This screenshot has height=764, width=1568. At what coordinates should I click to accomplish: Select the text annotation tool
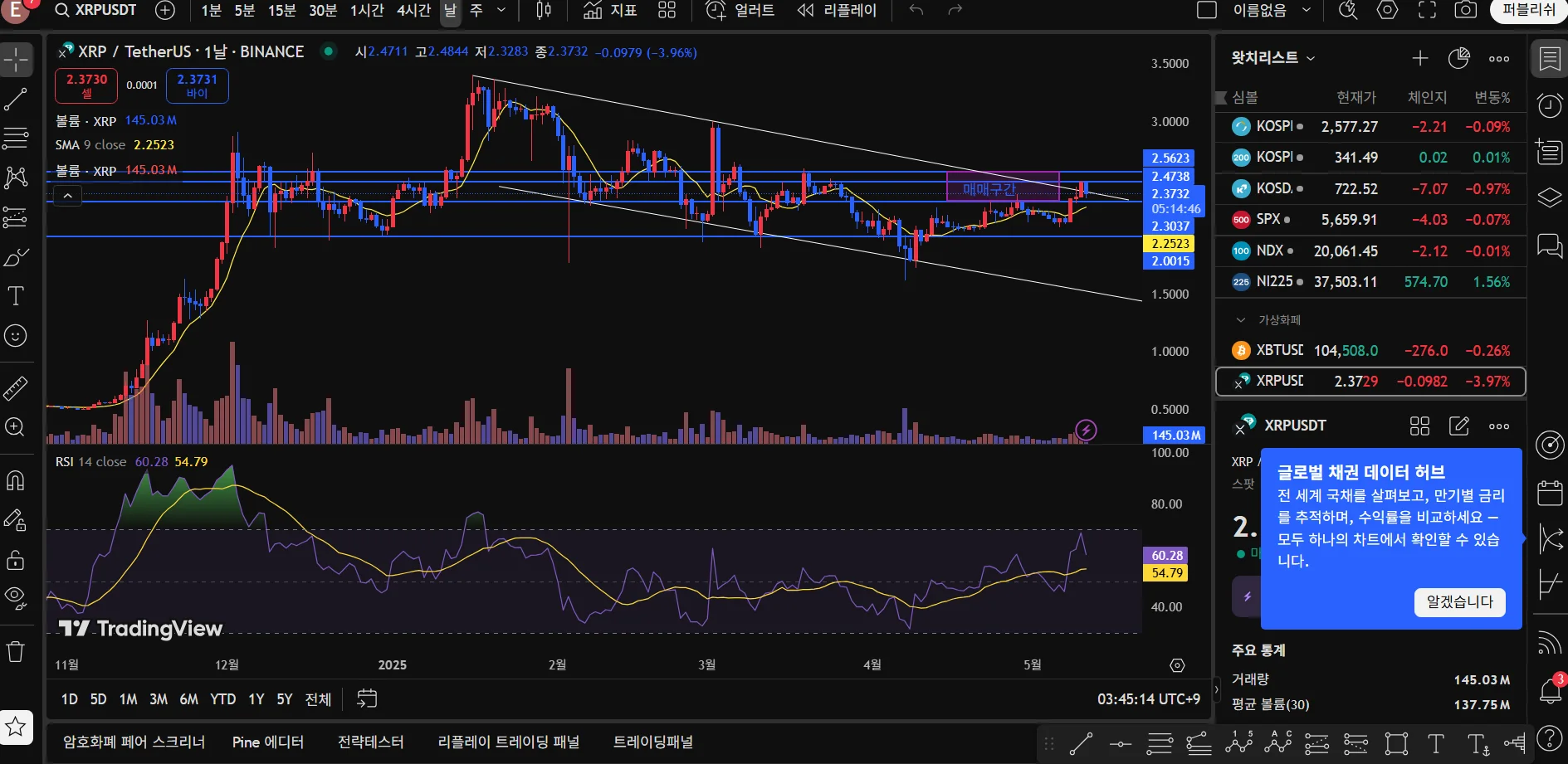click(x=16, y=296)
